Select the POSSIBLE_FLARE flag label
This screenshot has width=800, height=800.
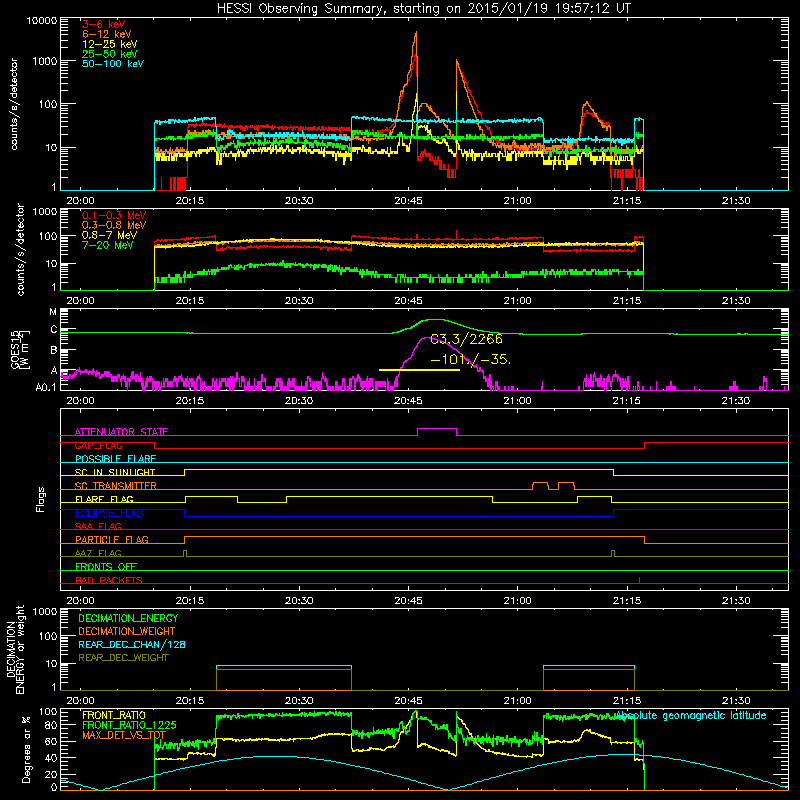[x=115, y=459]
